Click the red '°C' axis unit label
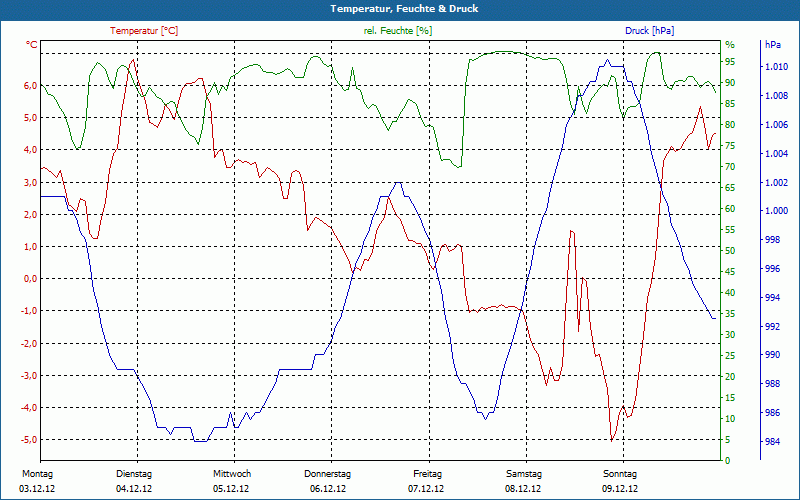 click(32, 45)
